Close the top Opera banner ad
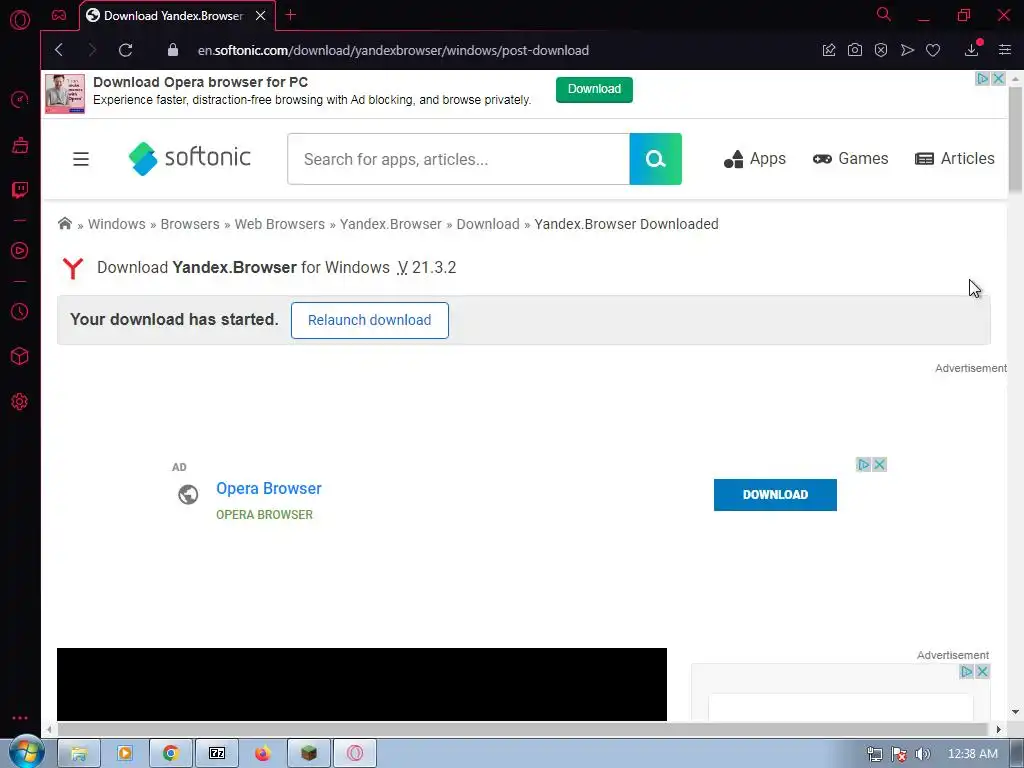The image size is (1024, 768). (999, 78)
